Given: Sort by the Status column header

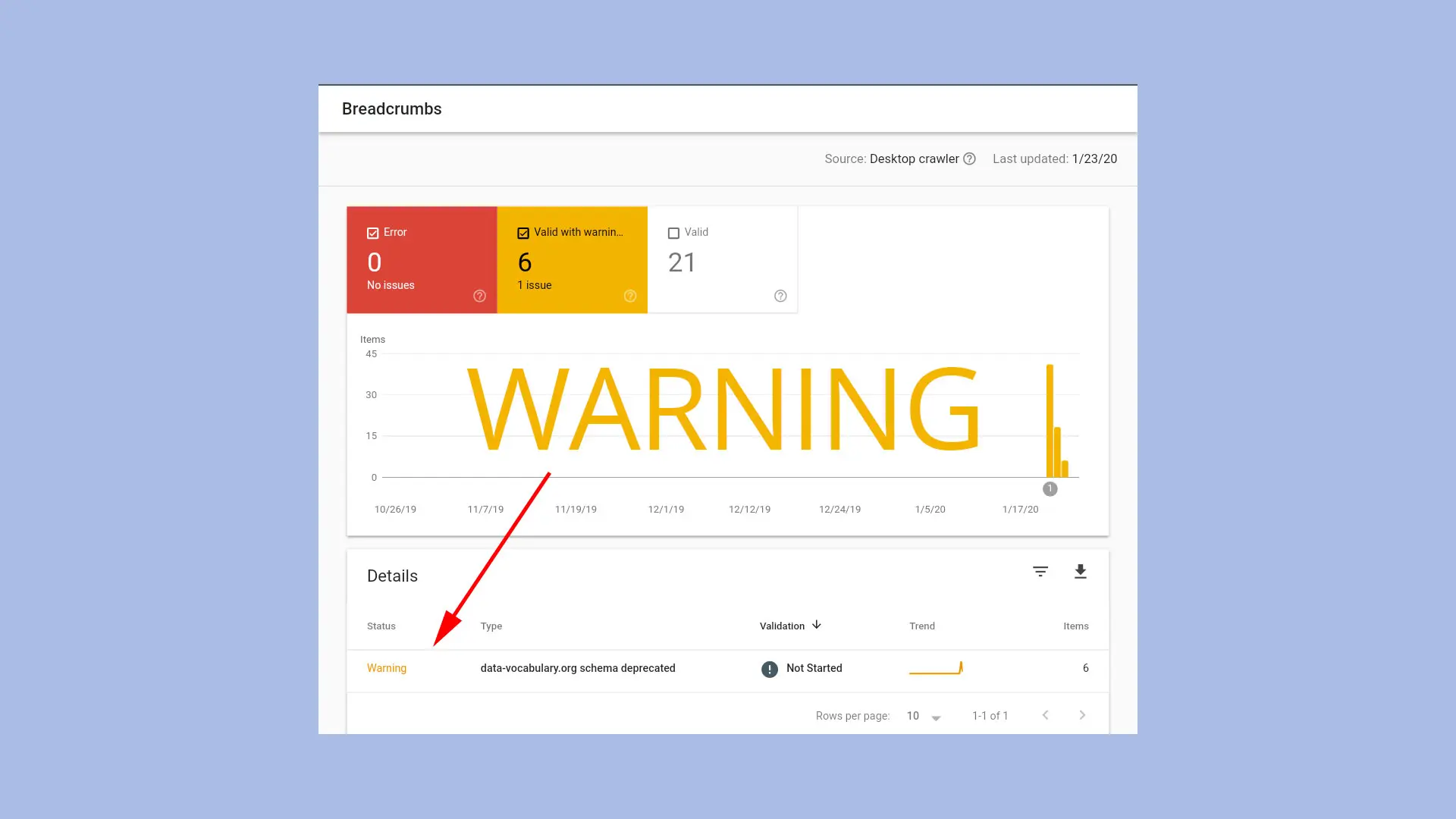Looking at the screenshot, I should tap(381, 626).
